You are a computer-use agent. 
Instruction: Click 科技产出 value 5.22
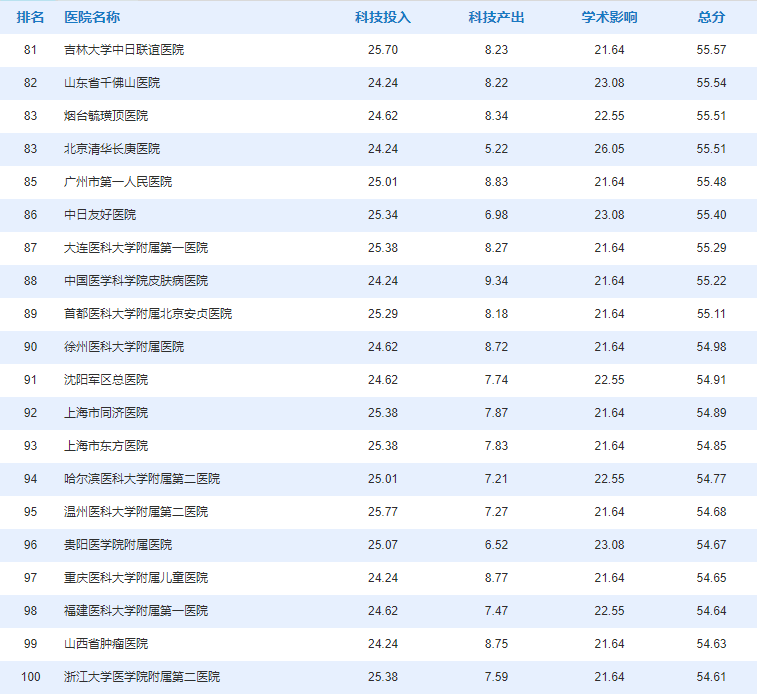(496, 149)
